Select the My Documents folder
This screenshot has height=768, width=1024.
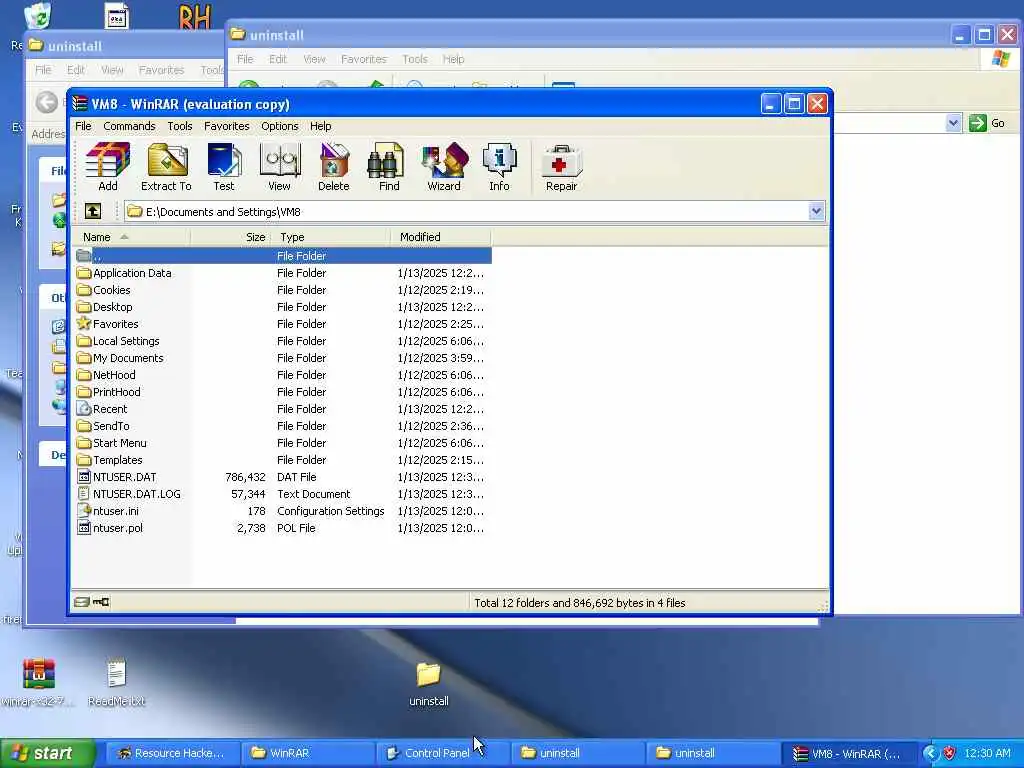(x=120, y=358)
